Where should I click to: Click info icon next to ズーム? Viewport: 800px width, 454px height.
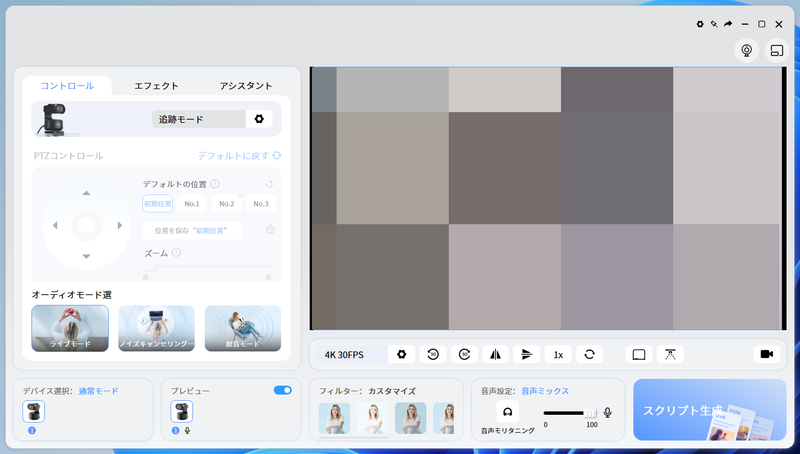point(176,253)
